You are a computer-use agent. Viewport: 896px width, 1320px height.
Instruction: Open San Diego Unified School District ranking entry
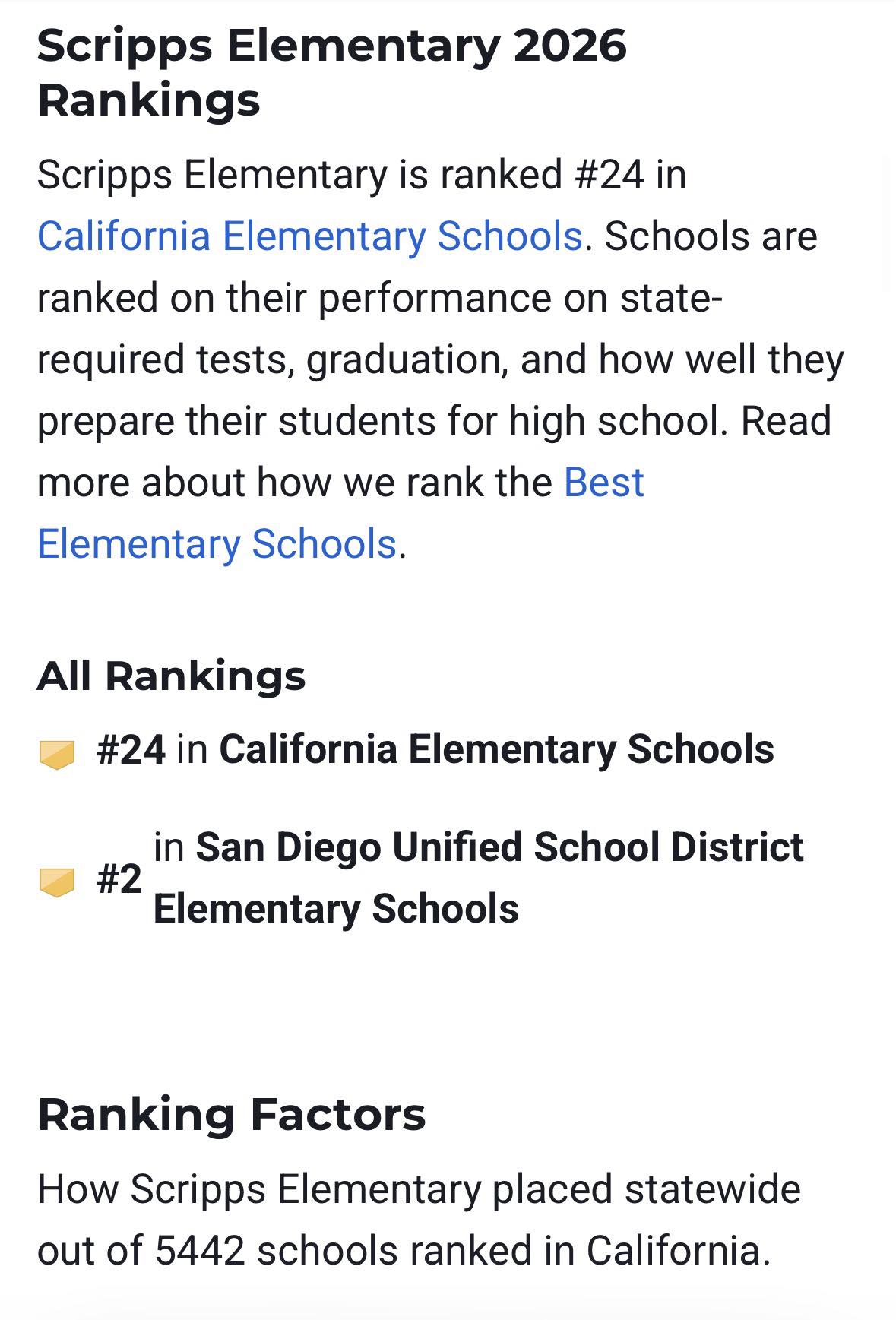point(479,878)
